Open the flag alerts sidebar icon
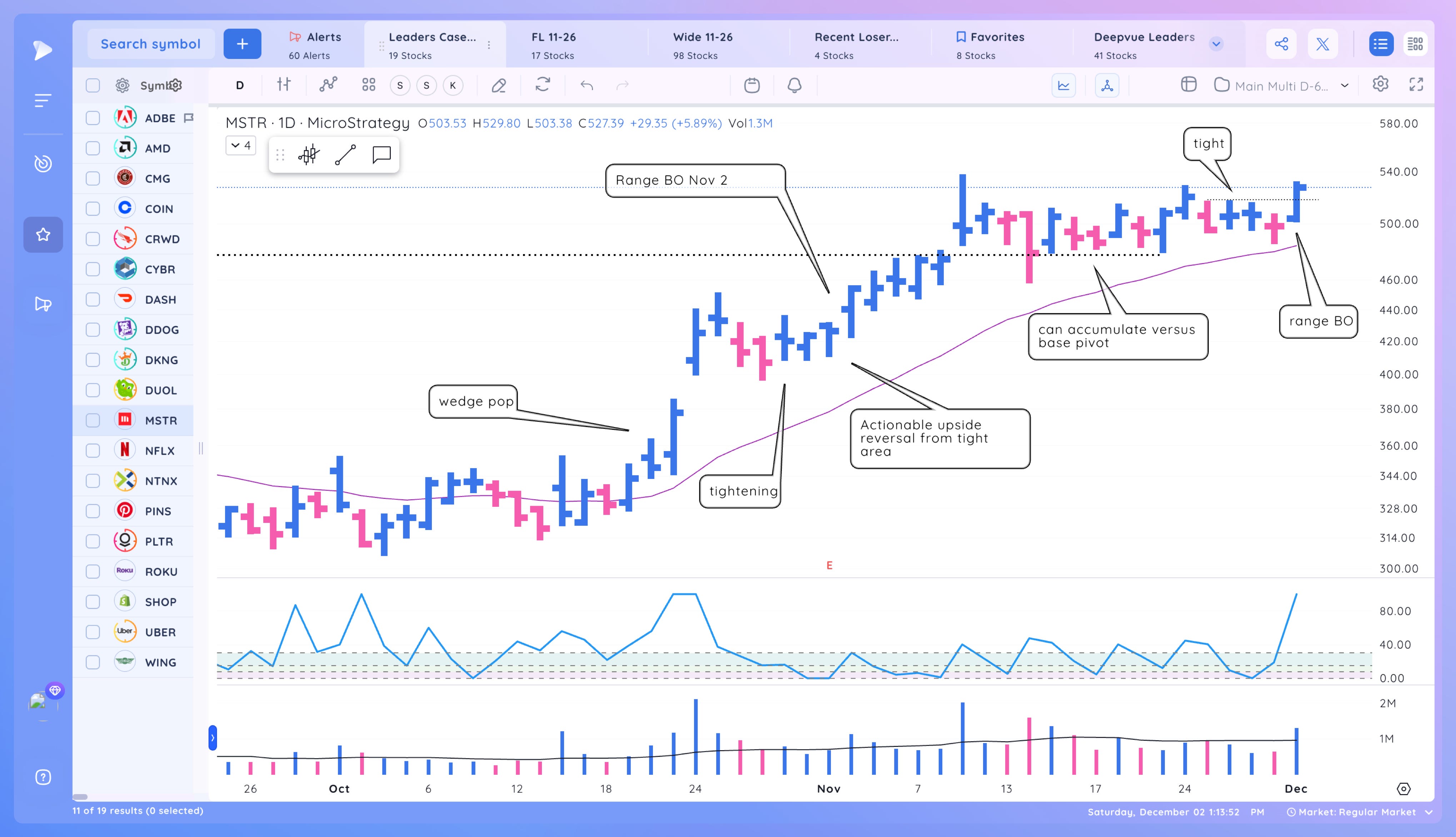This screenshot has height=837, width=1456. 43,303
